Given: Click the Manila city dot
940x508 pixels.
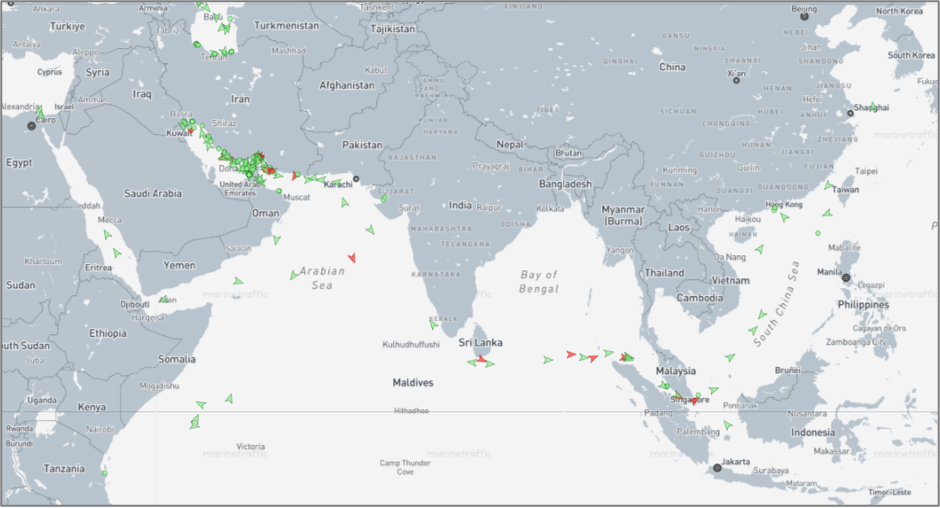Looking at the screenshot, I should (846, 278).
